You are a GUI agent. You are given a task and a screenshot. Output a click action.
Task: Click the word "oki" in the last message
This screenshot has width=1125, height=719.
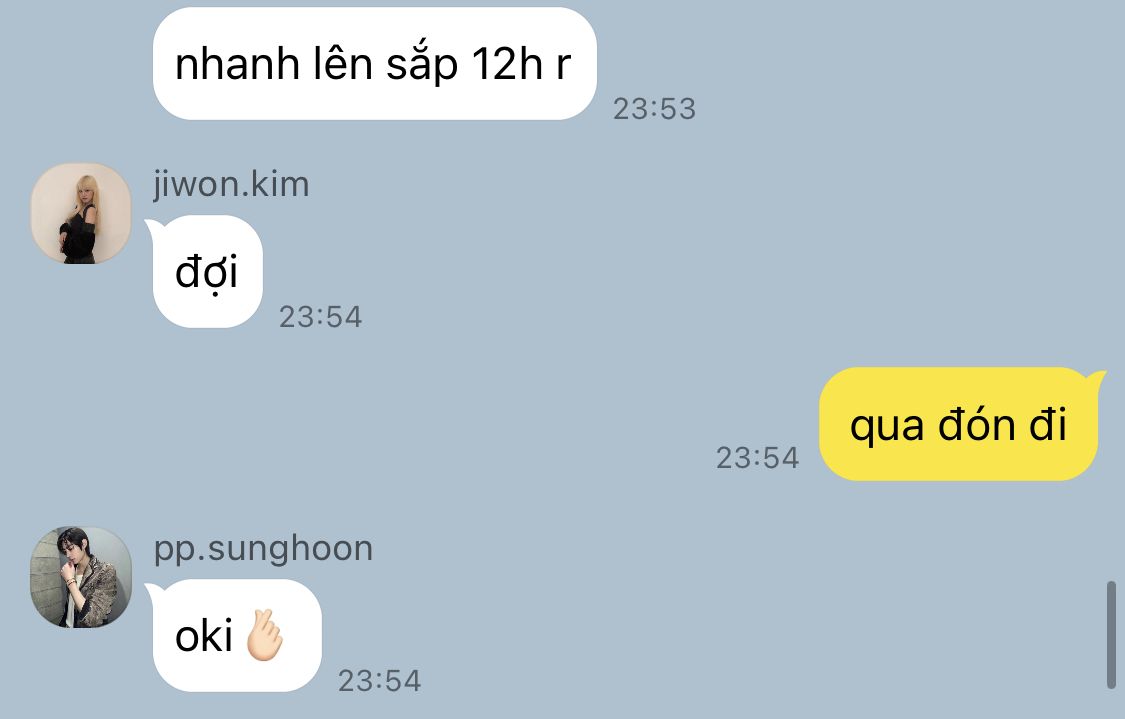[204, 636]
